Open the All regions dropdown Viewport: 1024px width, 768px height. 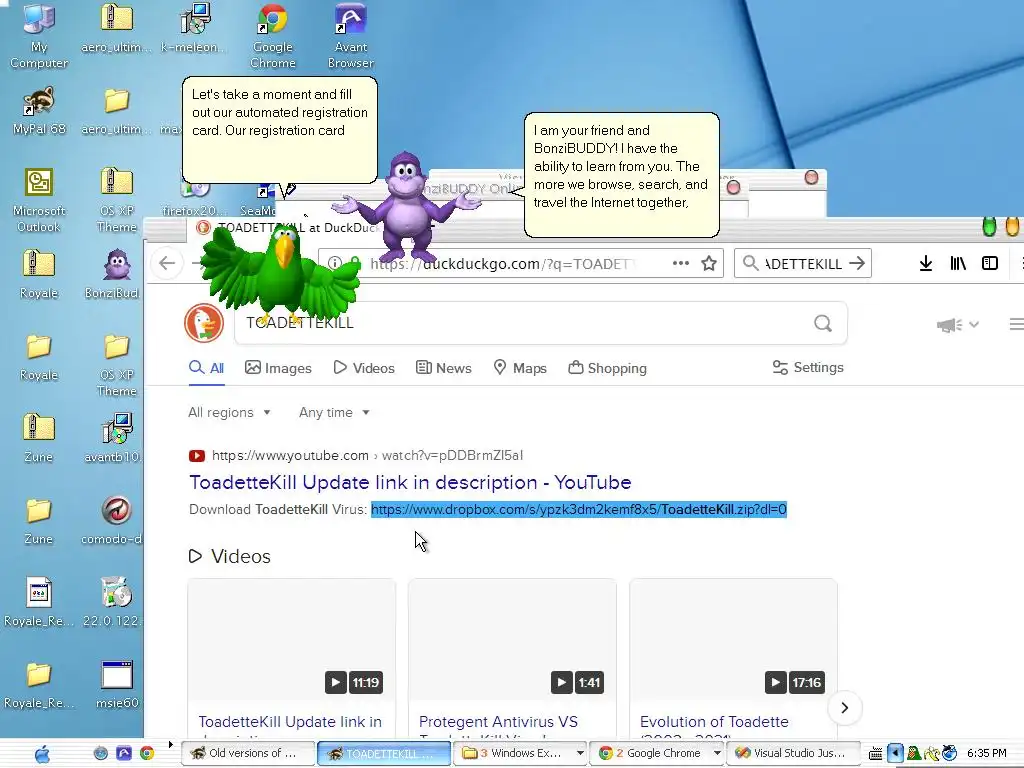(229, 412)
